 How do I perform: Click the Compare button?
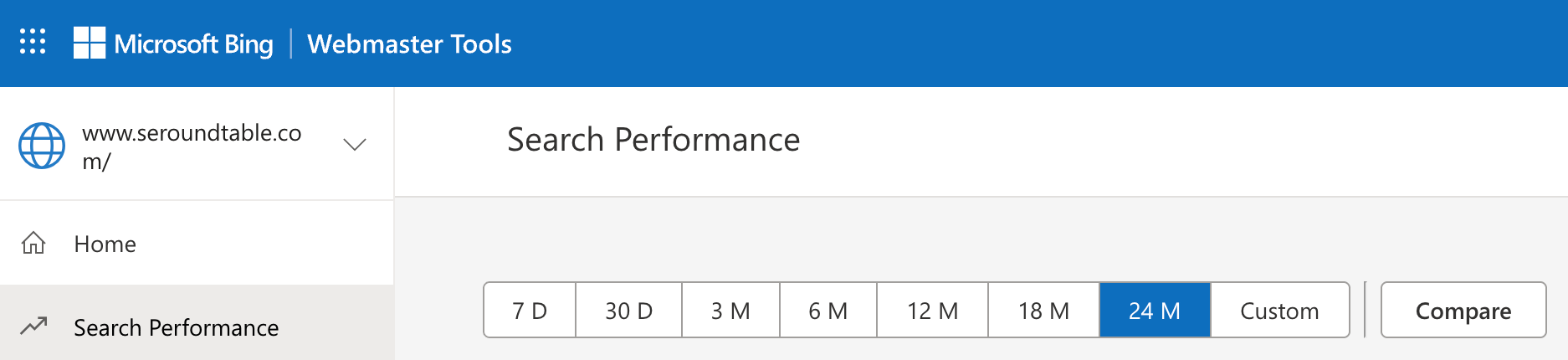(x=1463, y=311)
